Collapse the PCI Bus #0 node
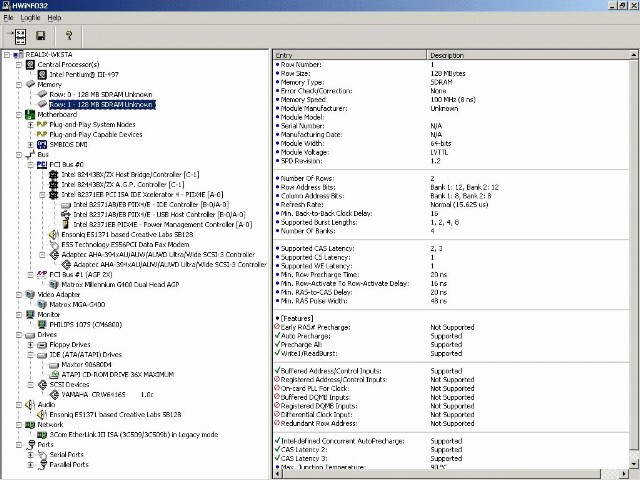Viewport: 640px width, 480px height. pos(31,164)
